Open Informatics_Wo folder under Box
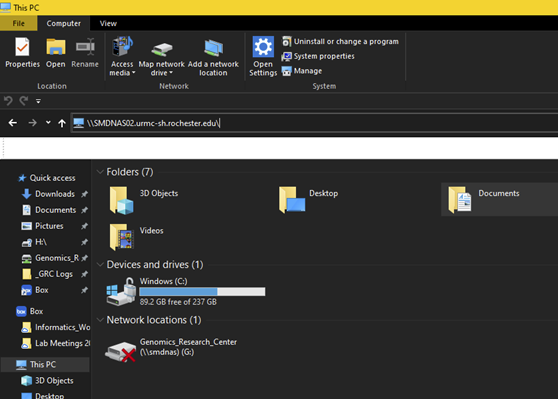Image resolution: width=558 pixels, height=399 pixels. click(x=56, y=327)
